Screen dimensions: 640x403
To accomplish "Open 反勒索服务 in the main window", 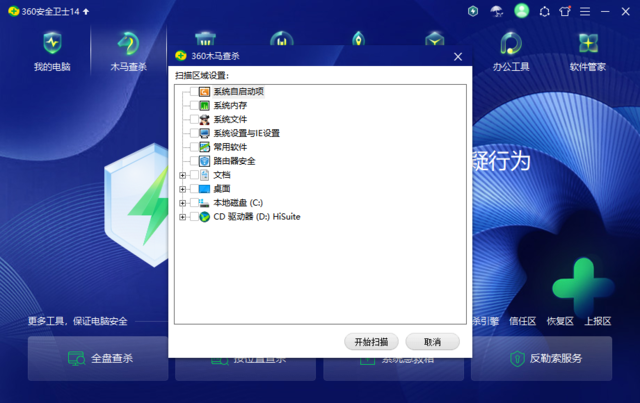I will [x=541, y=358].
